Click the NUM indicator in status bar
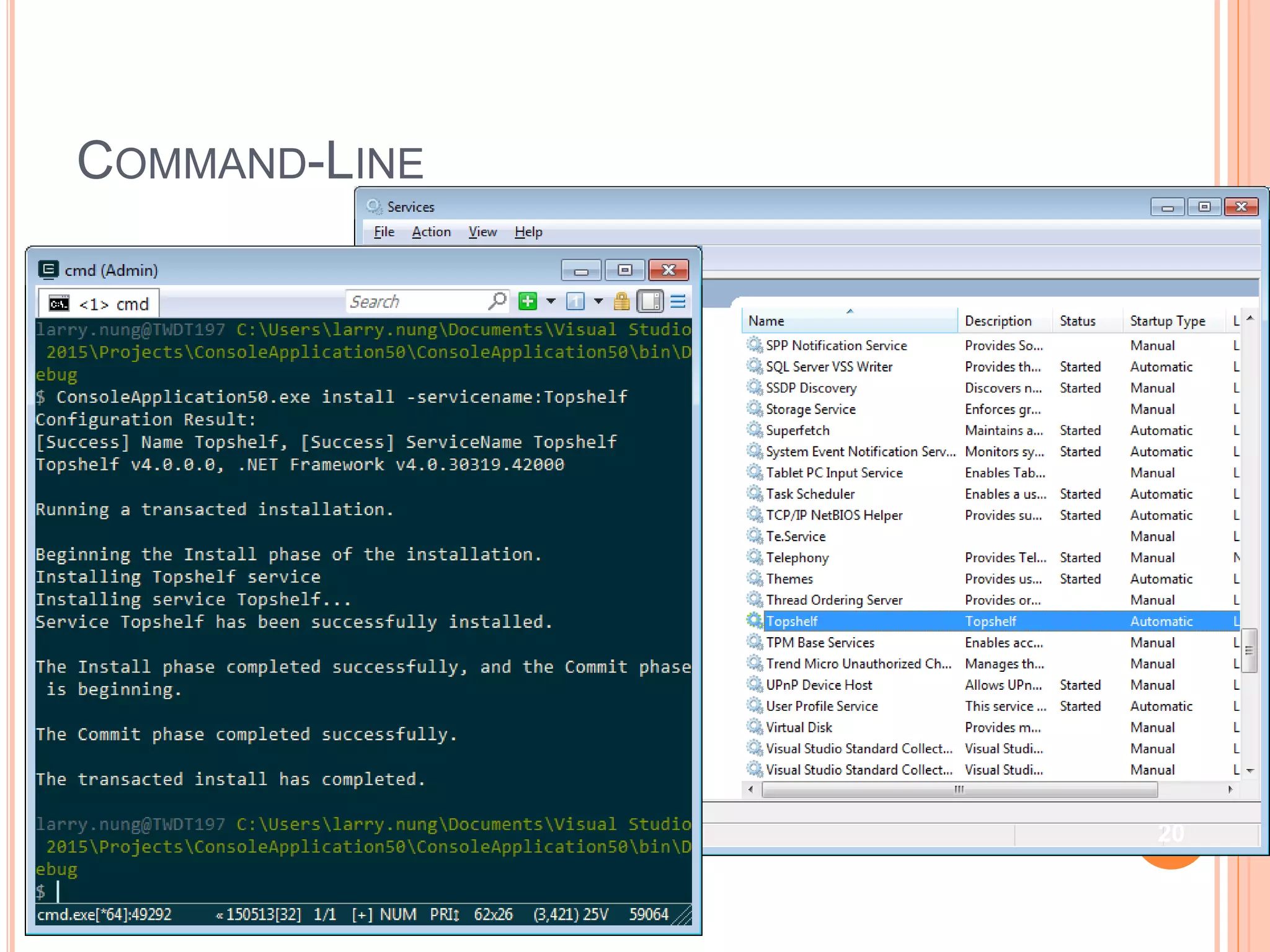The height and width of the screenshot is (952, 1270). [x=397, y=915]
